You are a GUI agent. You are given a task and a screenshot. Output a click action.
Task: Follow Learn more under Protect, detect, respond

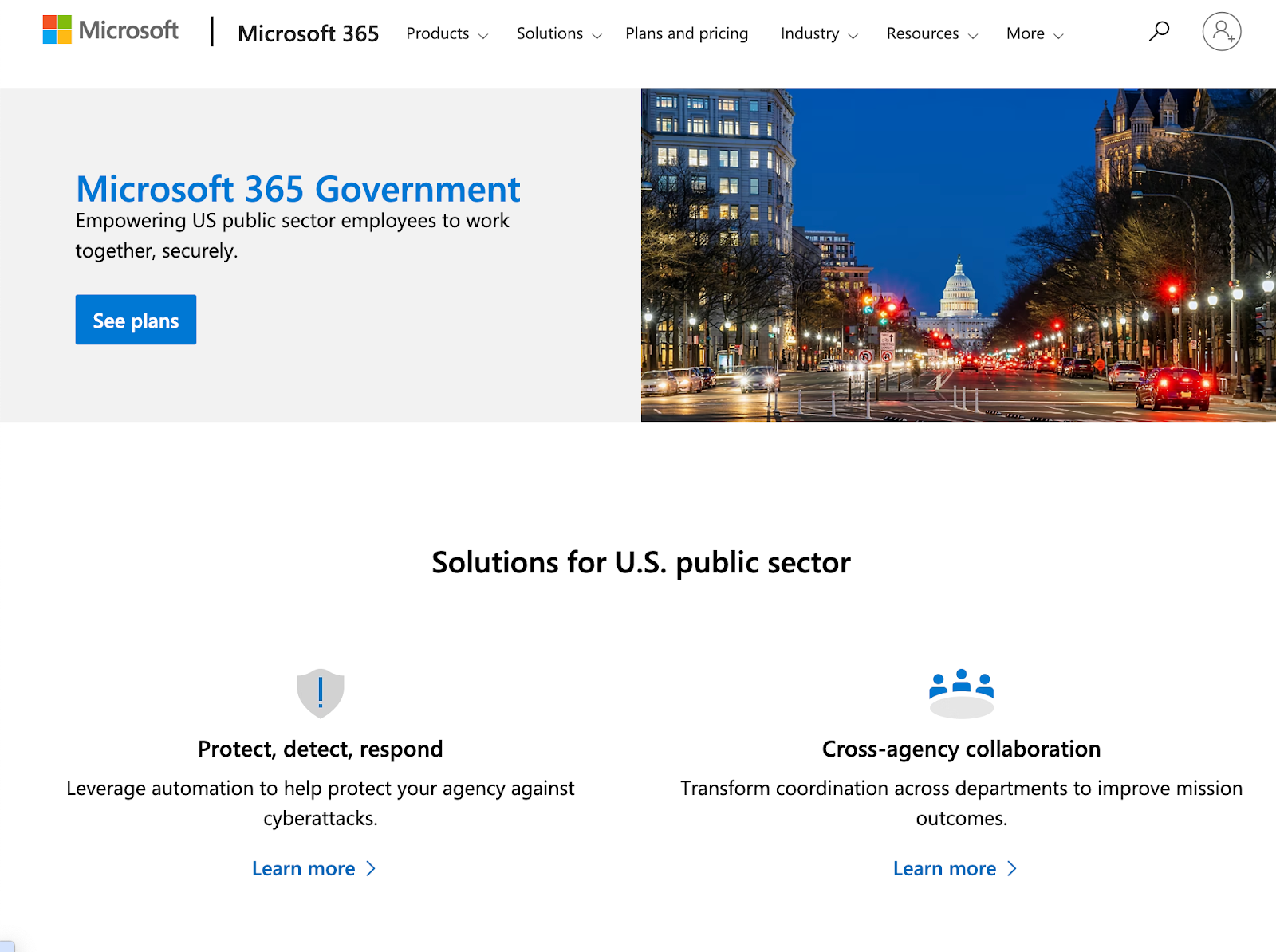pos(304,869)
